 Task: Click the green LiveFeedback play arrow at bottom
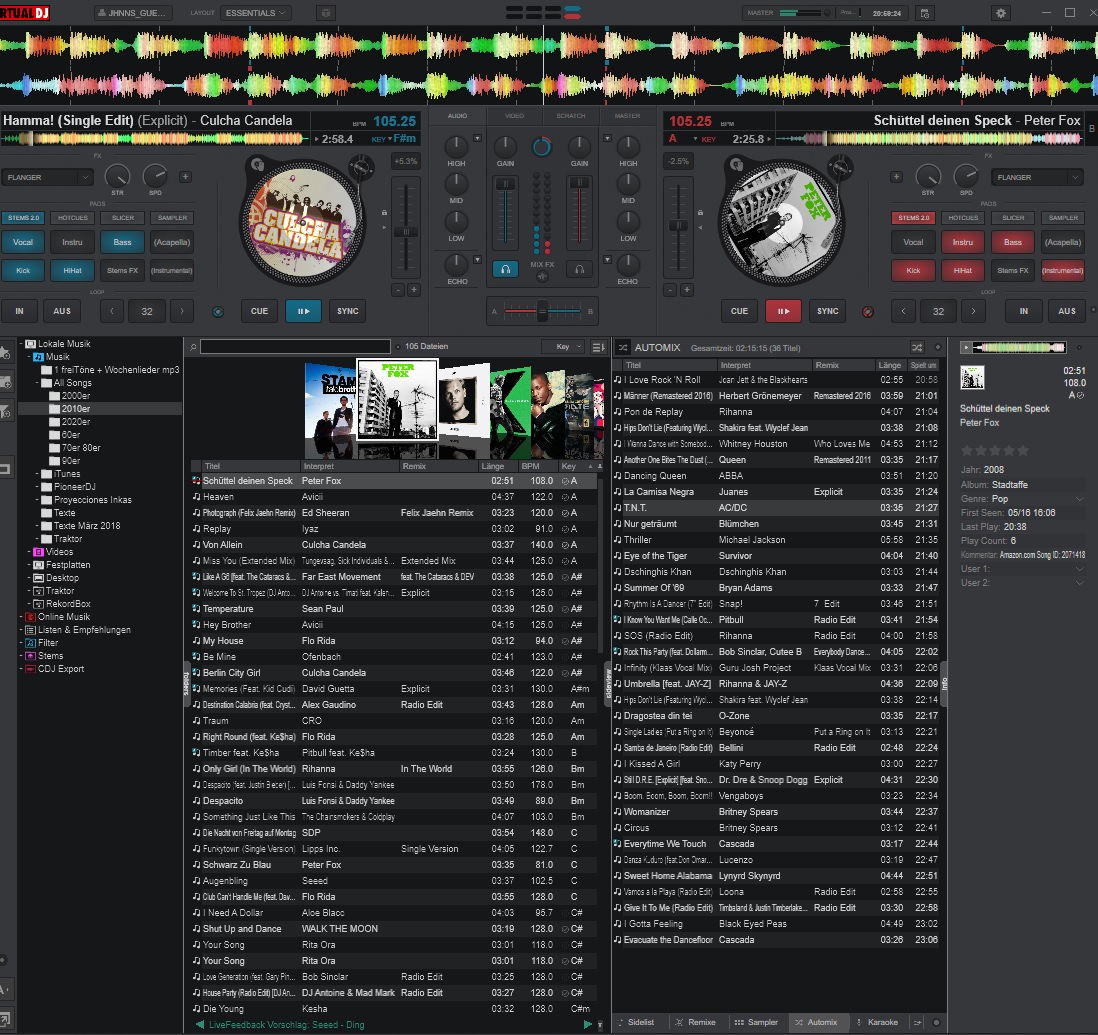click(588, 1024)
